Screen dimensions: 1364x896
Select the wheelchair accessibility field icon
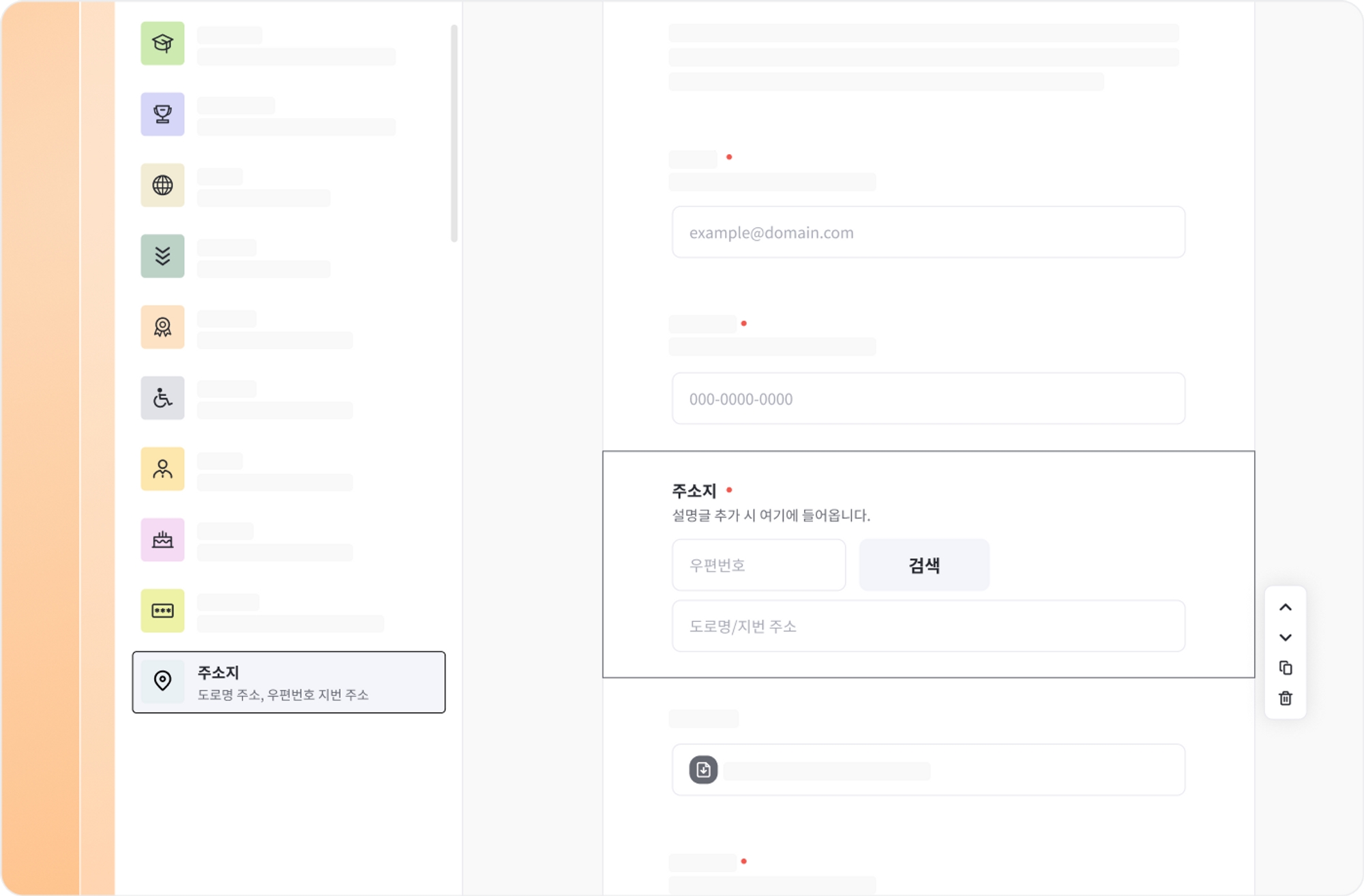pyautogui.click(x=162, y=398)
